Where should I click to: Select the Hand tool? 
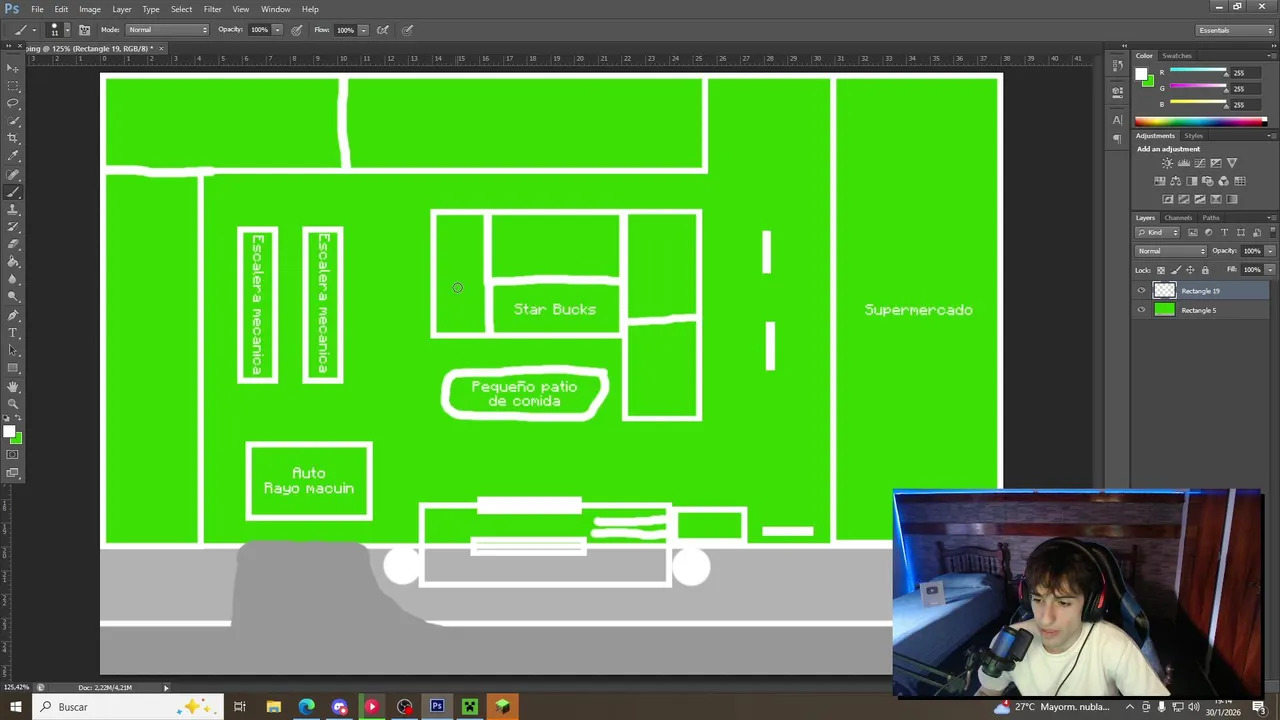tap(13, 386)
